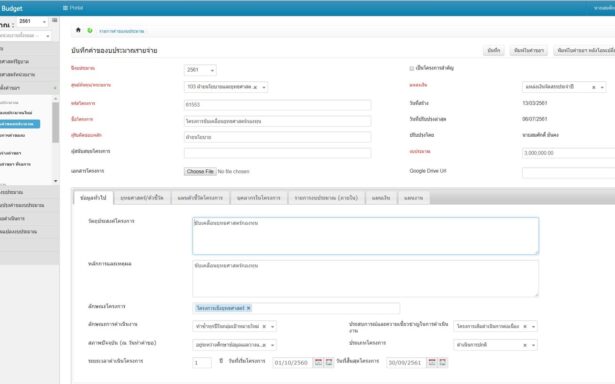Select the highlighted blue sidebar menu item
This screenshot has width=615, height=384.
click(x=20, y=124)
